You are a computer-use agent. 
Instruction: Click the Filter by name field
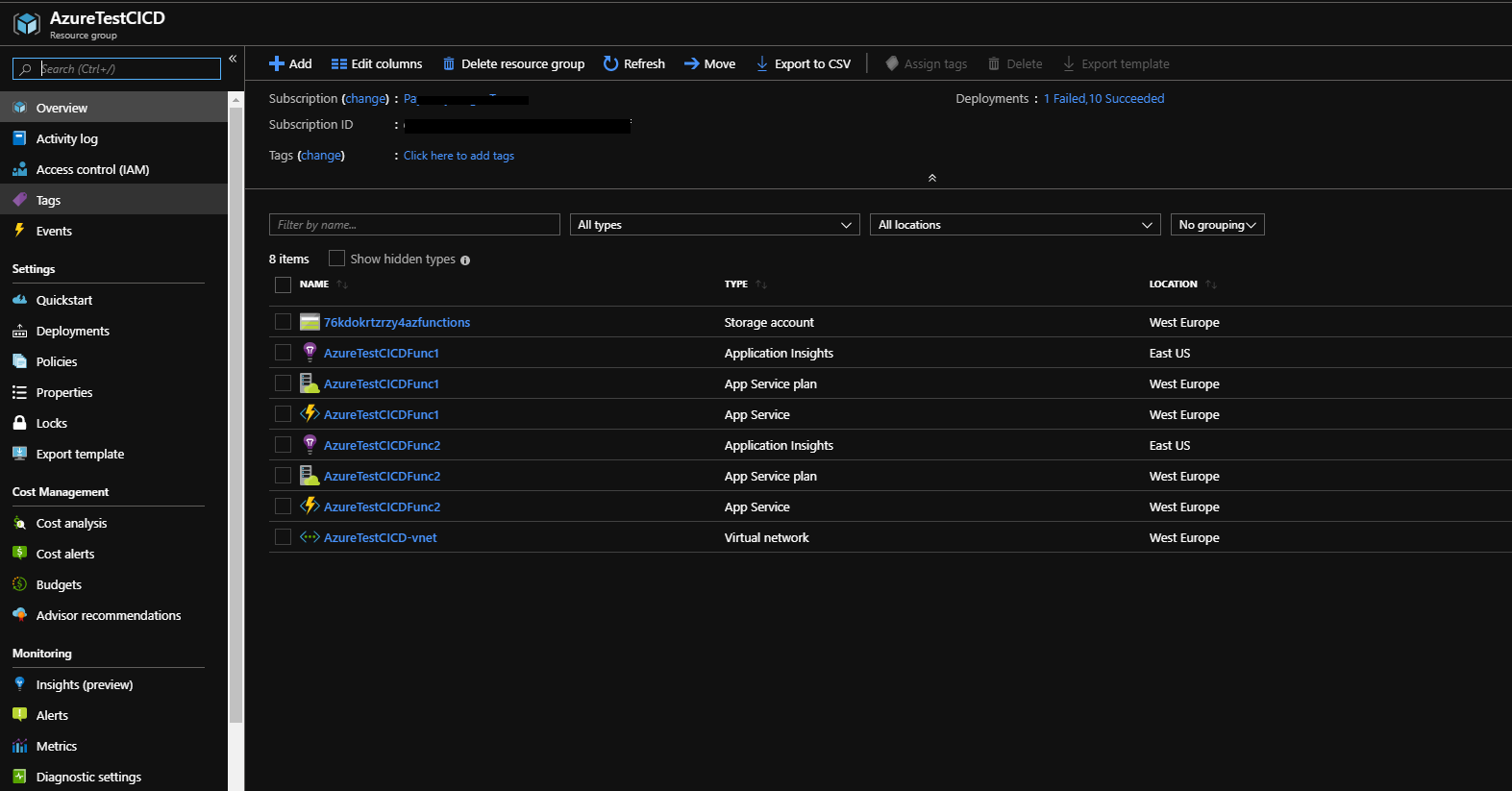pyautogui.click(x=414, y=225)
